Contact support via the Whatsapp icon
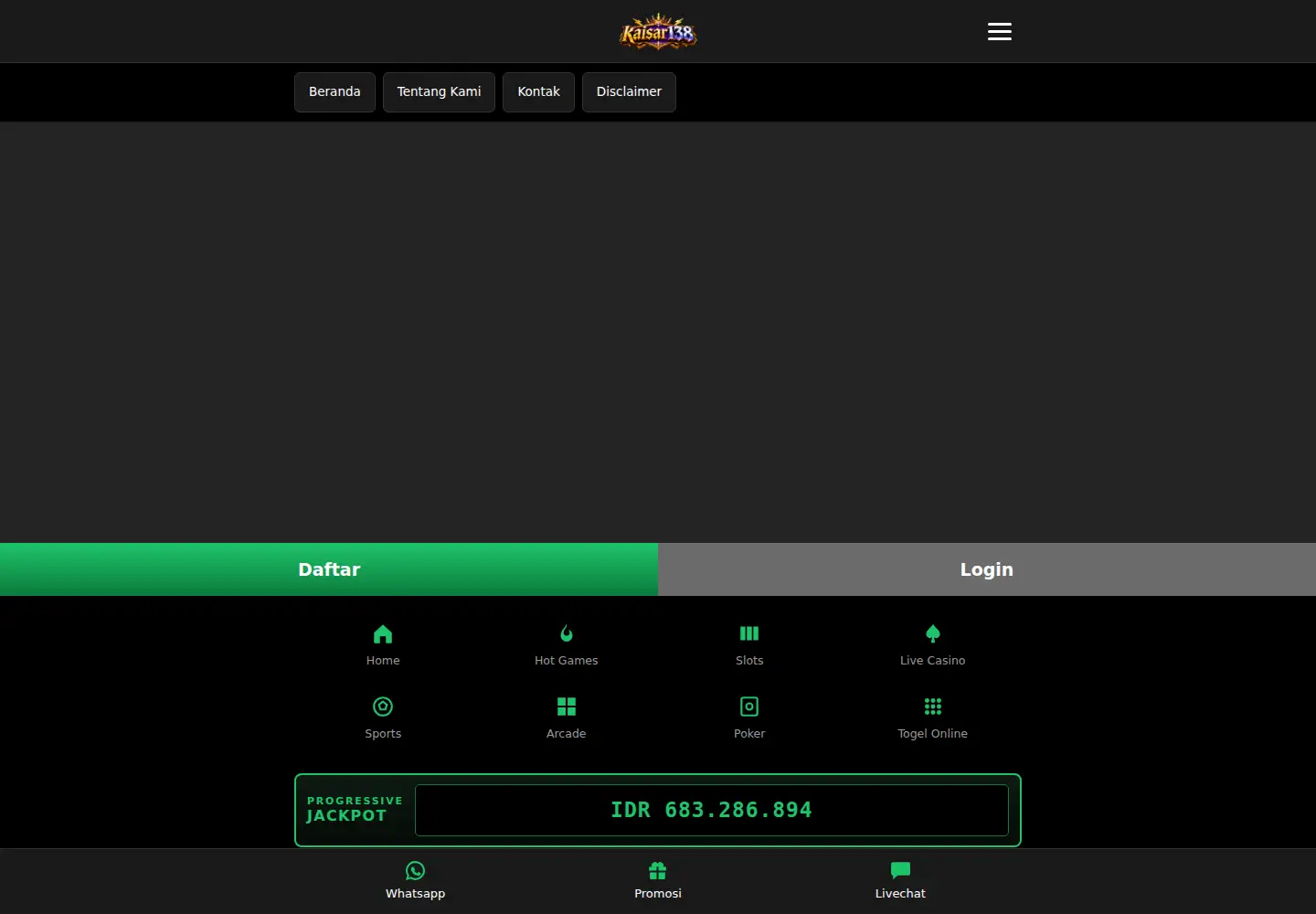 click(416, 871)
